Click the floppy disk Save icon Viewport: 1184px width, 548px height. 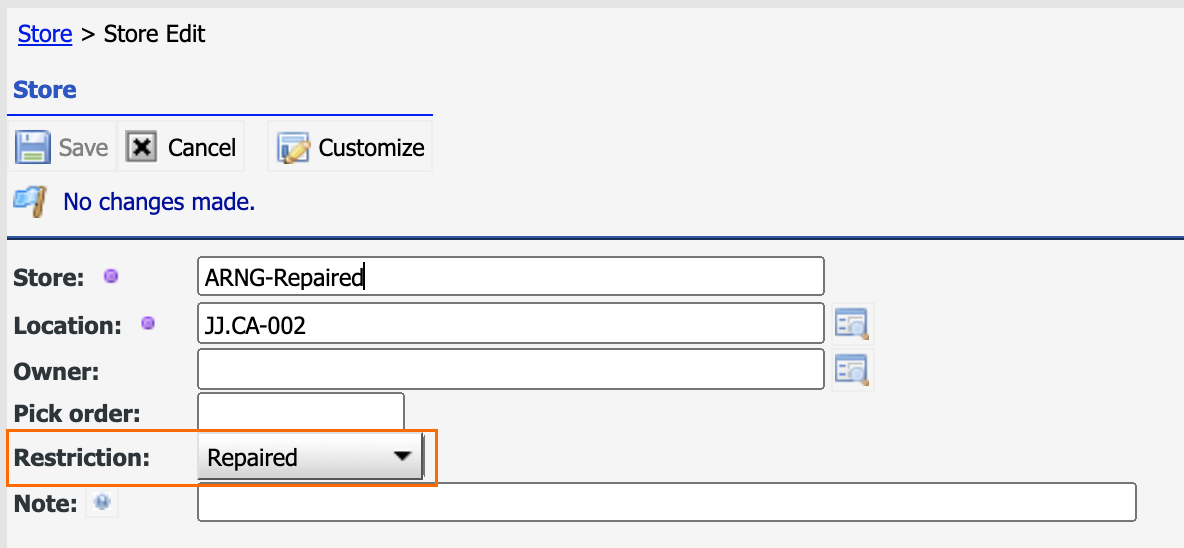(33, 147)
